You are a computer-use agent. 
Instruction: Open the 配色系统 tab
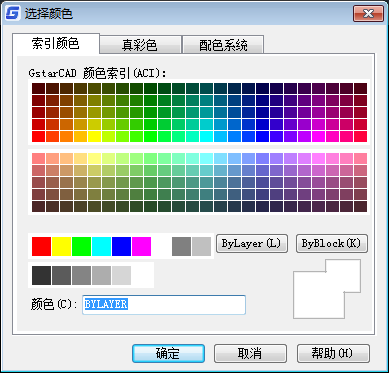223,45
